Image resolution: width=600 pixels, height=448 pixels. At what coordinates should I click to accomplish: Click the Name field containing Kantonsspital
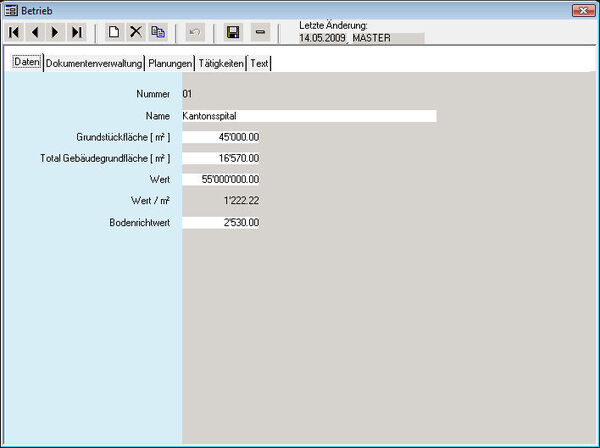pyautogui.click(x=308, y=116)
